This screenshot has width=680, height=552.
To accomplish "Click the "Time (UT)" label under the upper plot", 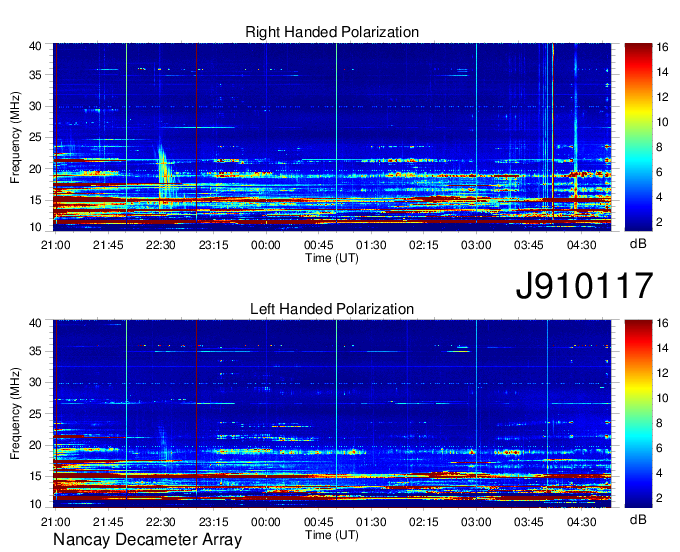I will (x=332, y=258).
